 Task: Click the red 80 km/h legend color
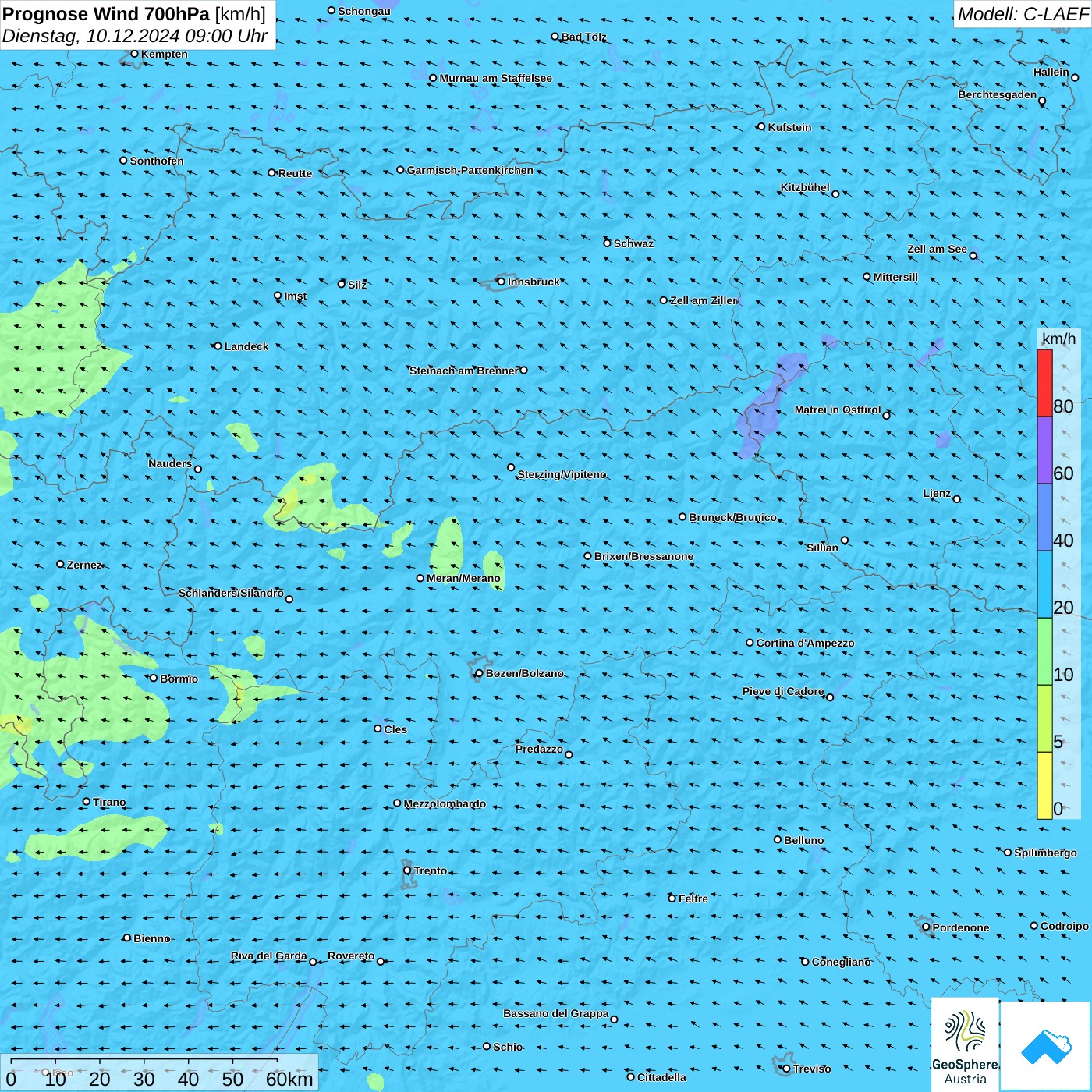[x=1044, y=383]
